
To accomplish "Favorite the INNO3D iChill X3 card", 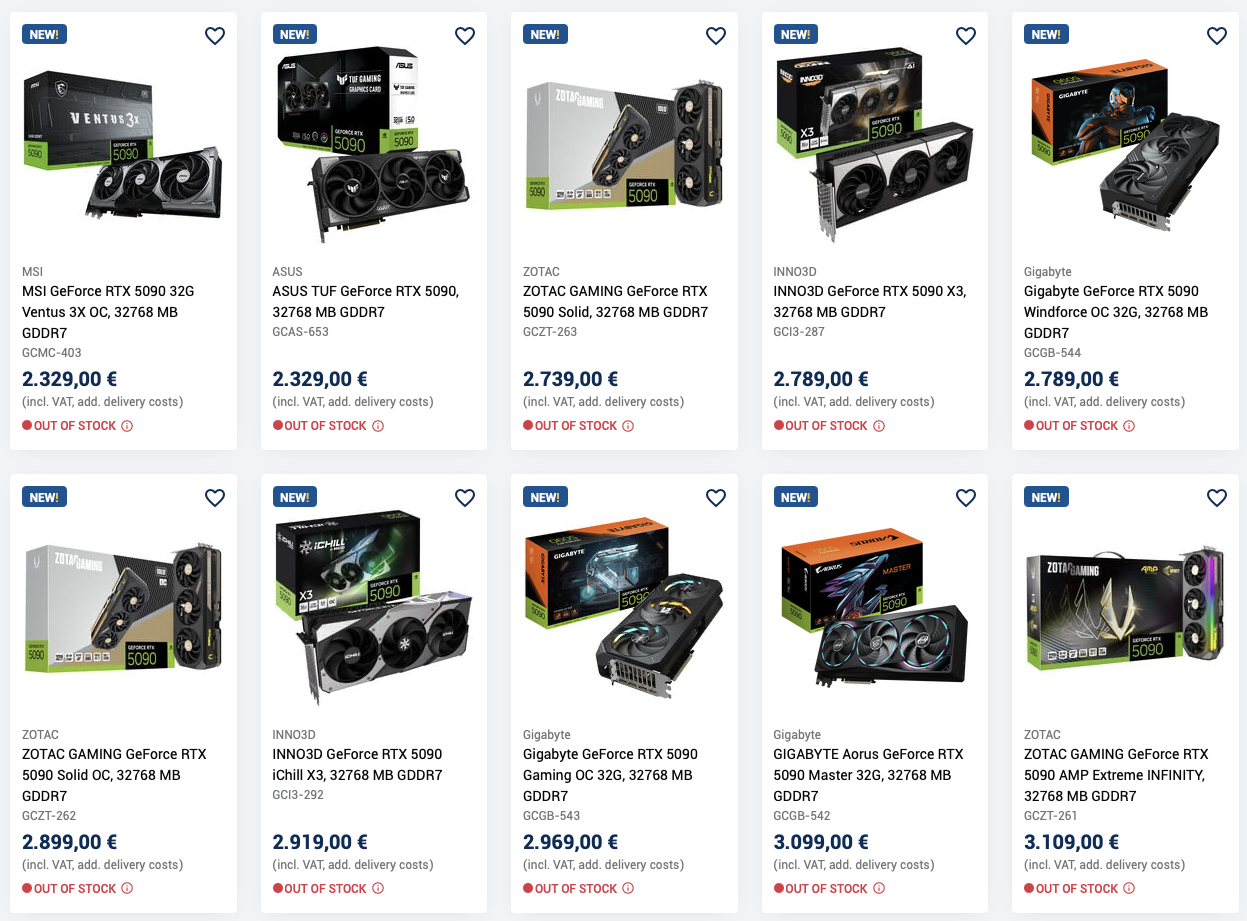I will click(465, 498).
